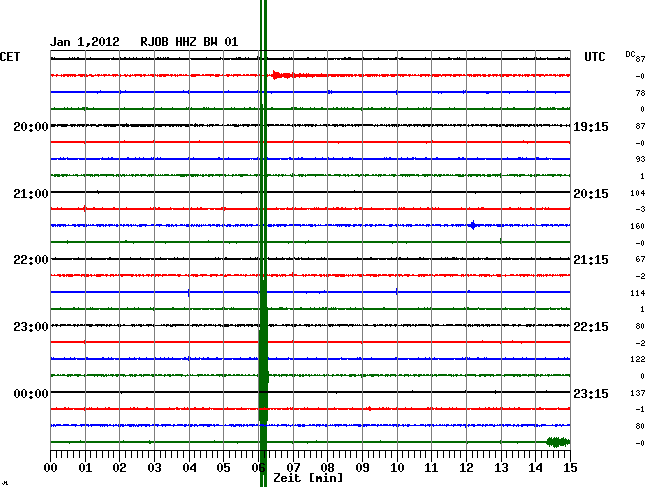Click the date label "Jan 1,2012"

(x=85, y=42)
